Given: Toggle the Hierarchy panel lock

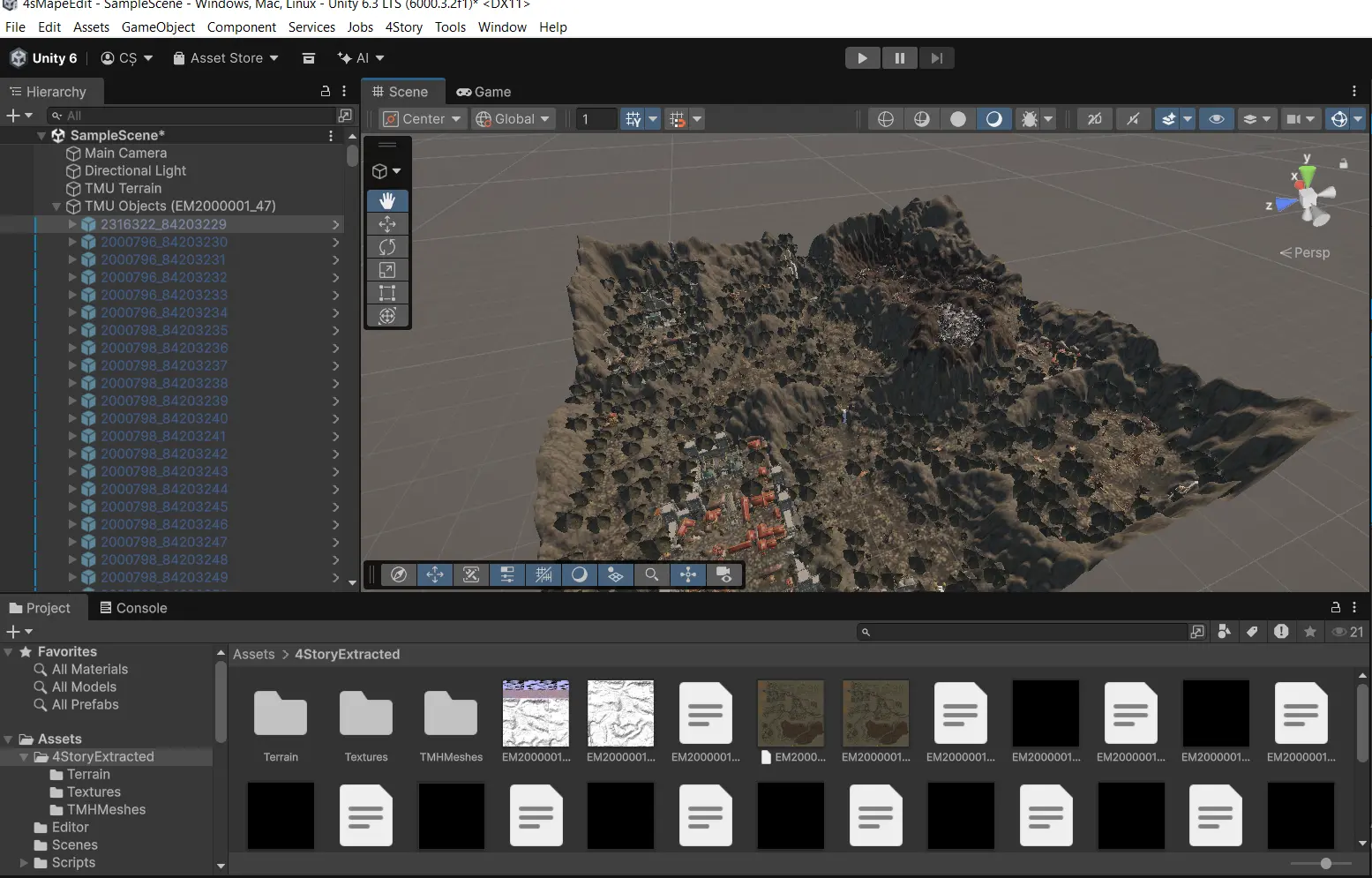Looking at the screenshot, I should (x=325, y=91).
